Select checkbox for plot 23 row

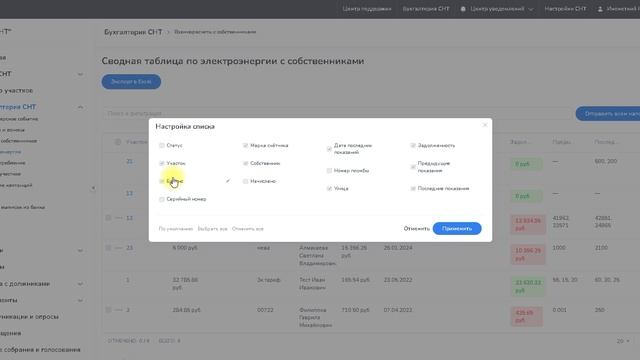pyautogui.click(x=109, y=248)
